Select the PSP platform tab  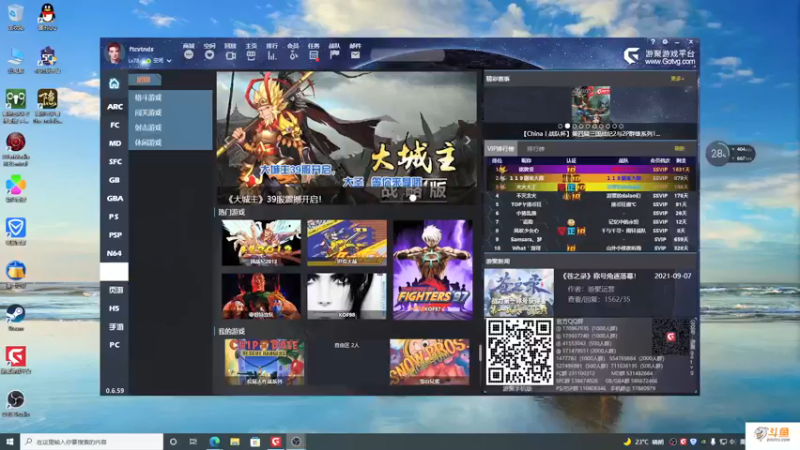pos(115,235)
